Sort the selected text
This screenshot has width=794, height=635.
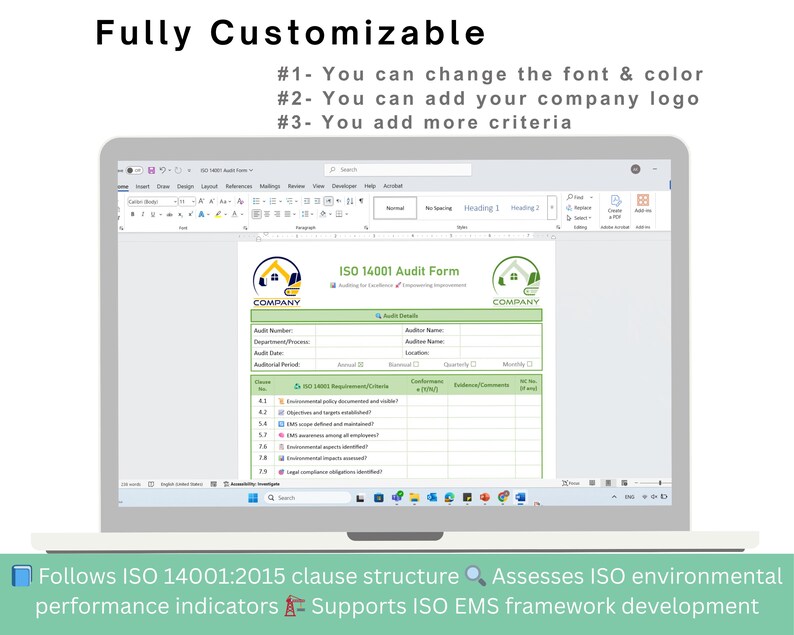(x=350, y=201)
